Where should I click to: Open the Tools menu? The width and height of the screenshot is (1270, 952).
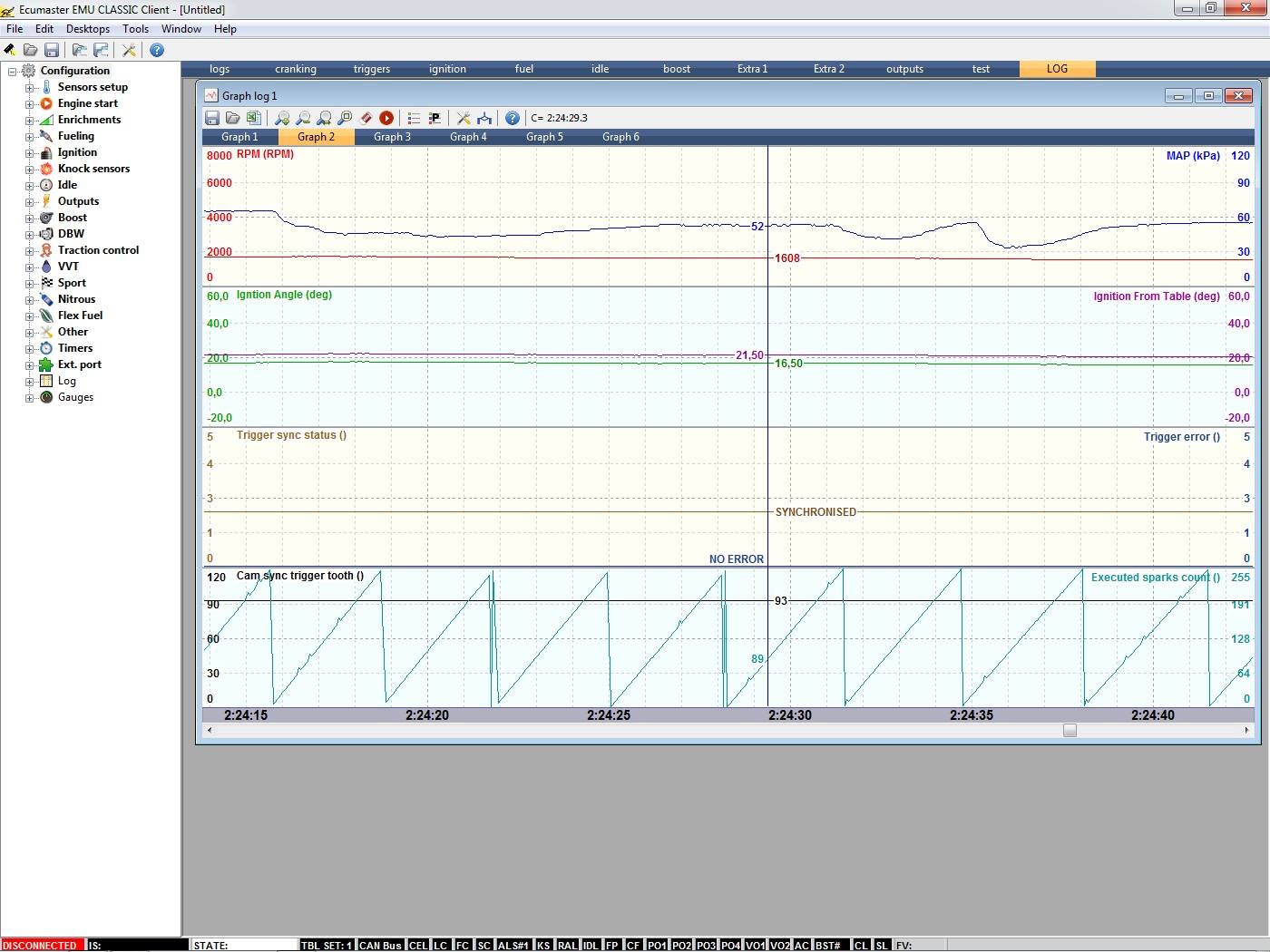coord(135,29)
